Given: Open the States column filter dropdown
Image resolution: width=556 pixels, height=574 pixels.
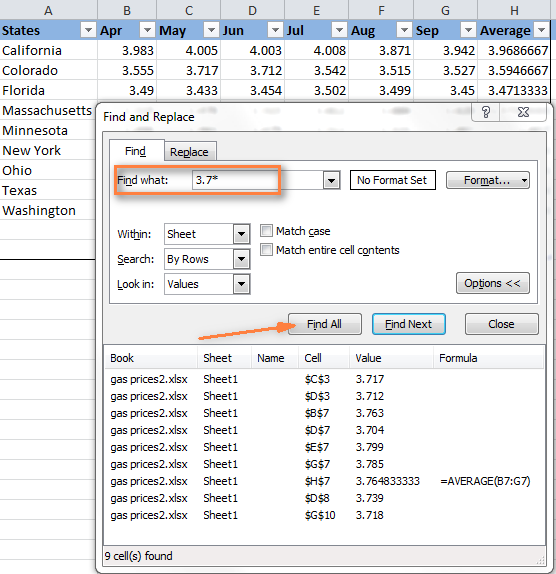Looking at the screenshot, I should coord(88,30).
